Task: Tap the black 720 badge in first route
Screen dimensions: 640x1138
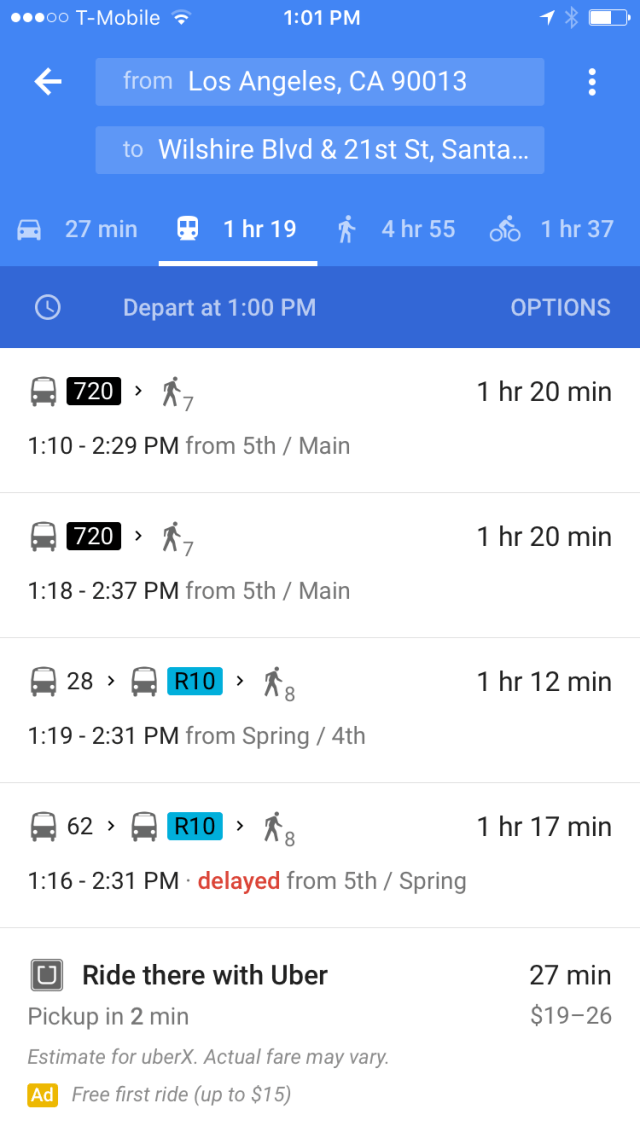Action: click(94, 391)
